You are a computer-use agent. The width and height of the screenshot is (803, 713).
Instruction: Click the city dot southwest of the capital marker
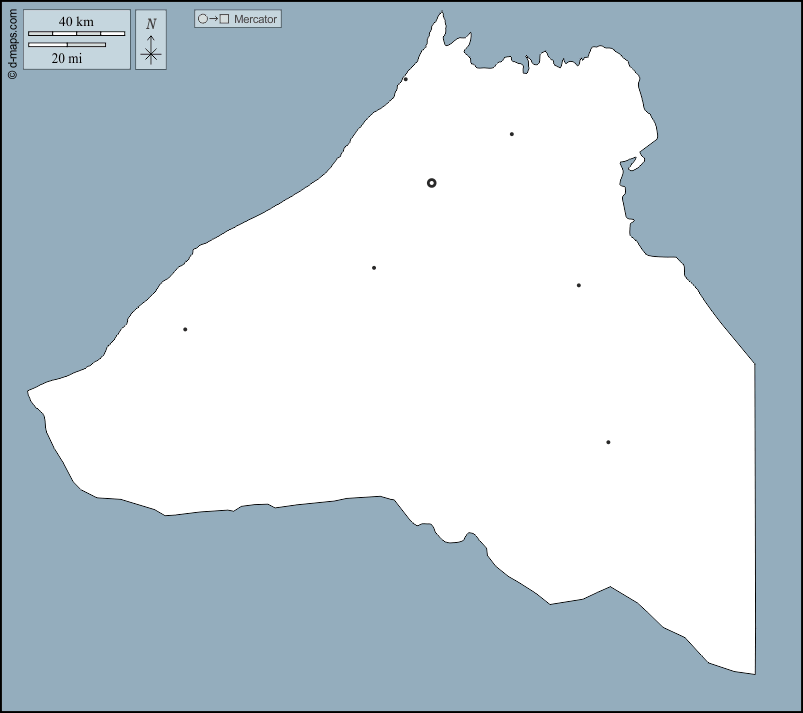(374, 268)
